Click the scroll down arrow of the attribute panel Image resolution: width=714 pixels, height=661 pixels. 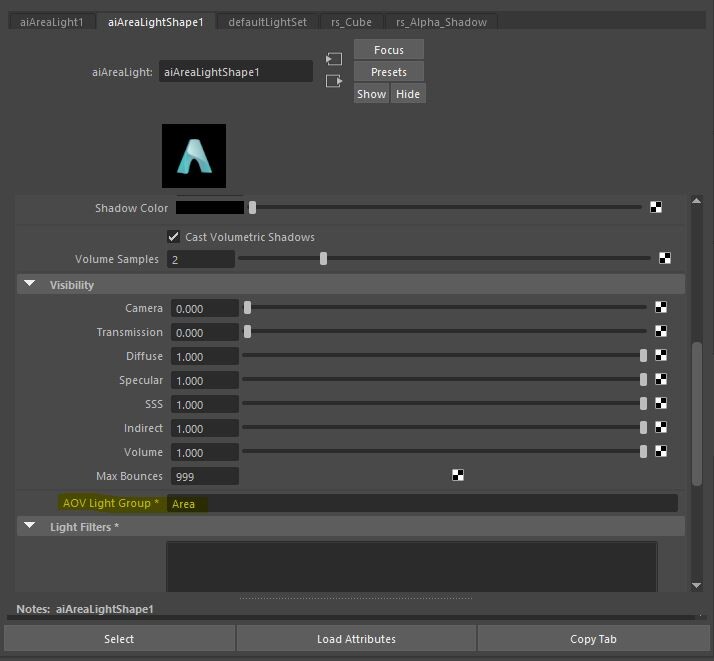point(696,585)
